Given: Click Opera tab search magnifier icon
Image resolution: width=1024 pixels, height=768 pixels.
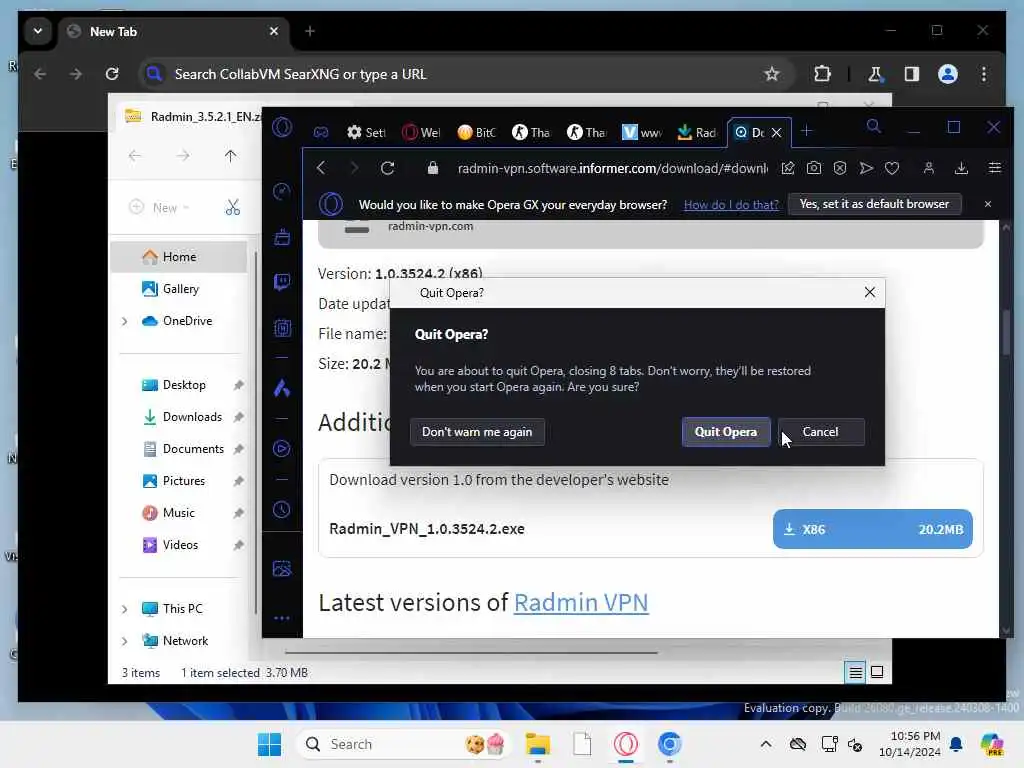Looking at the screenshot, I should click(x=874, y=127).
